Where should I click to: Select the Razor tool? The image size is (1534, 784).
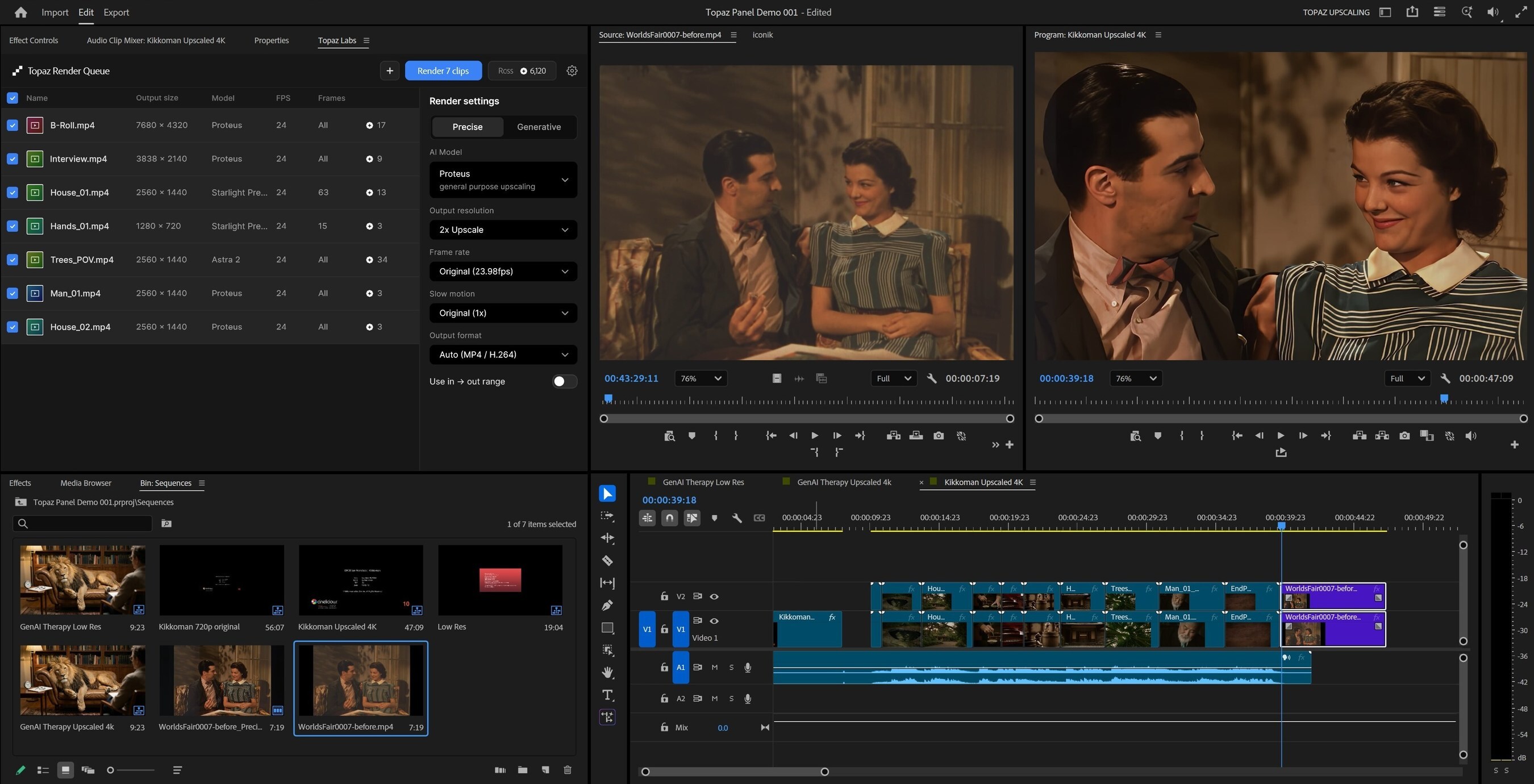(607, 561)
